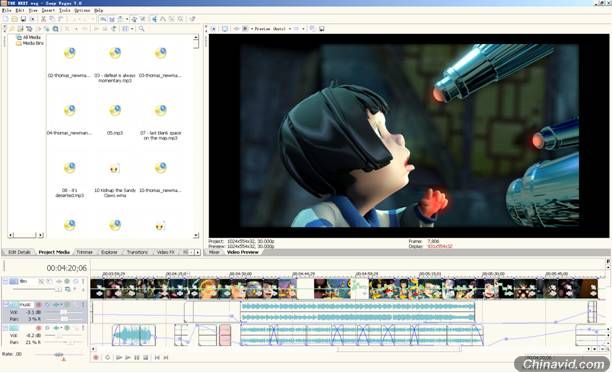Click the Views icon in Project Media toolbar
Screen dimensions: 612x372
click(126, 29)
